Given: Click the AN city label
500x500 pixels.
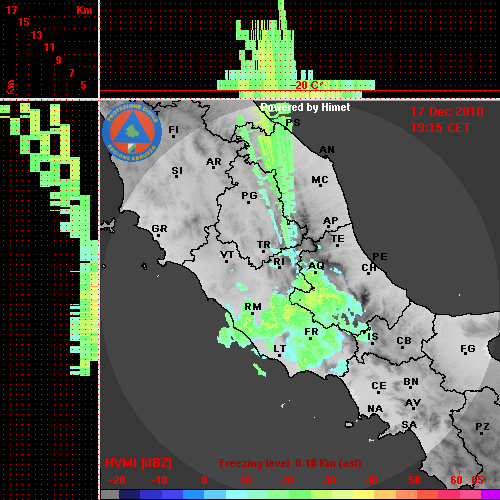Looking at the screenshot, I should point(327,150).
